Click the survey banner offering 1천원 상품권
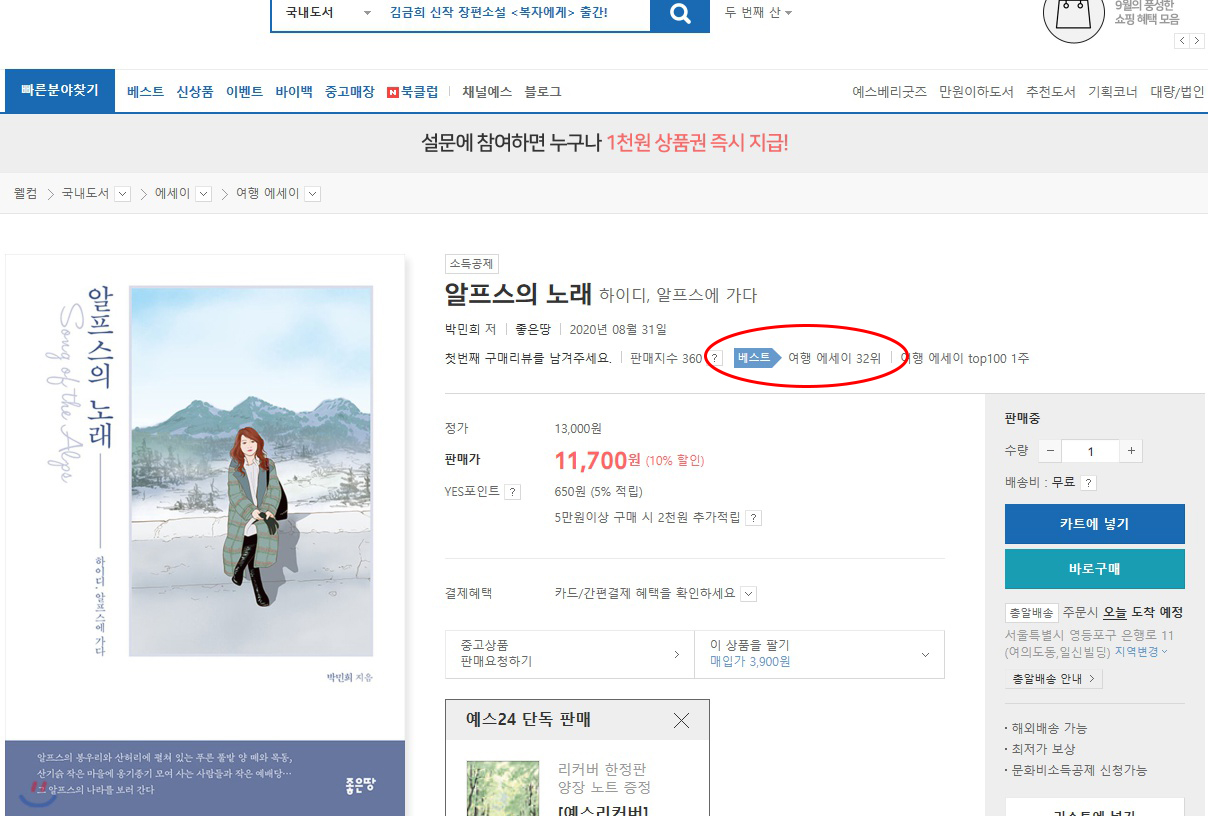Screen dimensions: 1208x816 point(604,143)
